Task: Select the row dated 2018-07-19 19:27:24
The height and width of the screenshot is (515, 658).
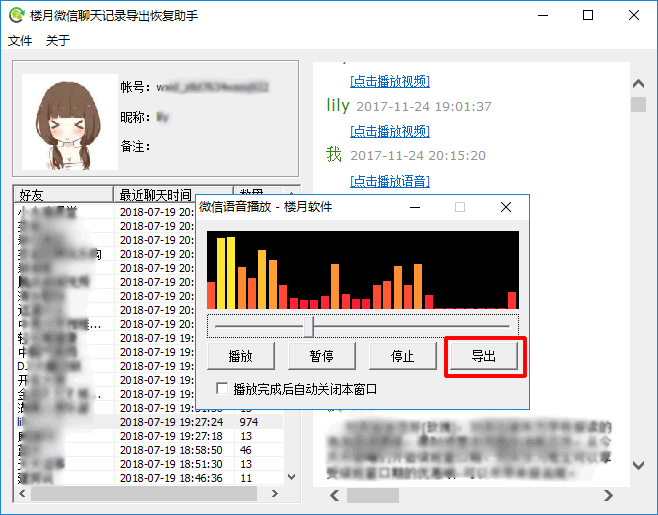Action: pos(149,422)
